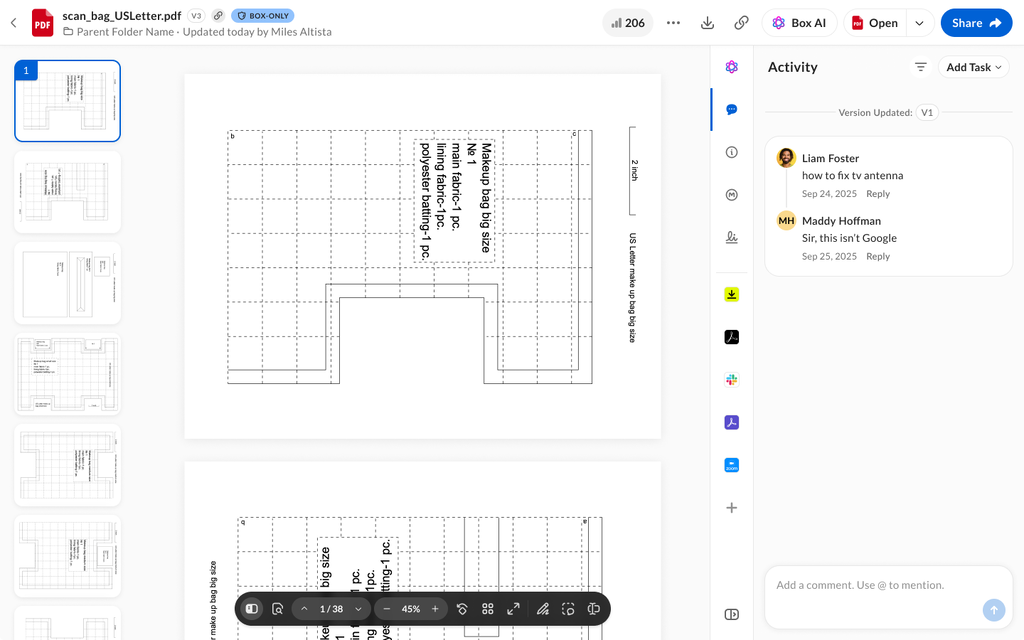Open the V3 version badge

click(196, 16)
